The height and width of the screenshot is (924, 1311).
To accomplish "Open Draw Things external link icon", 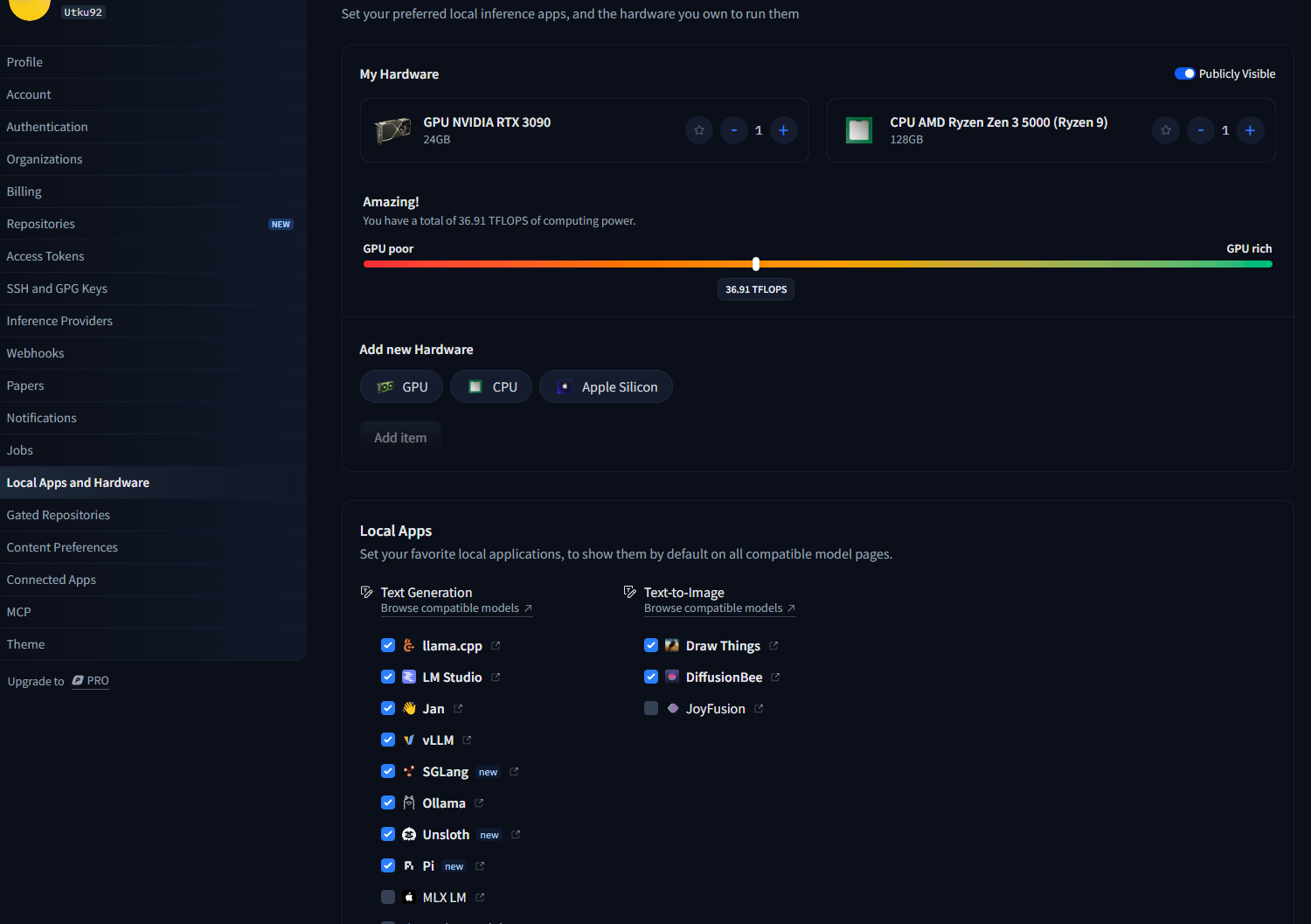I will (x=773, y=646).
